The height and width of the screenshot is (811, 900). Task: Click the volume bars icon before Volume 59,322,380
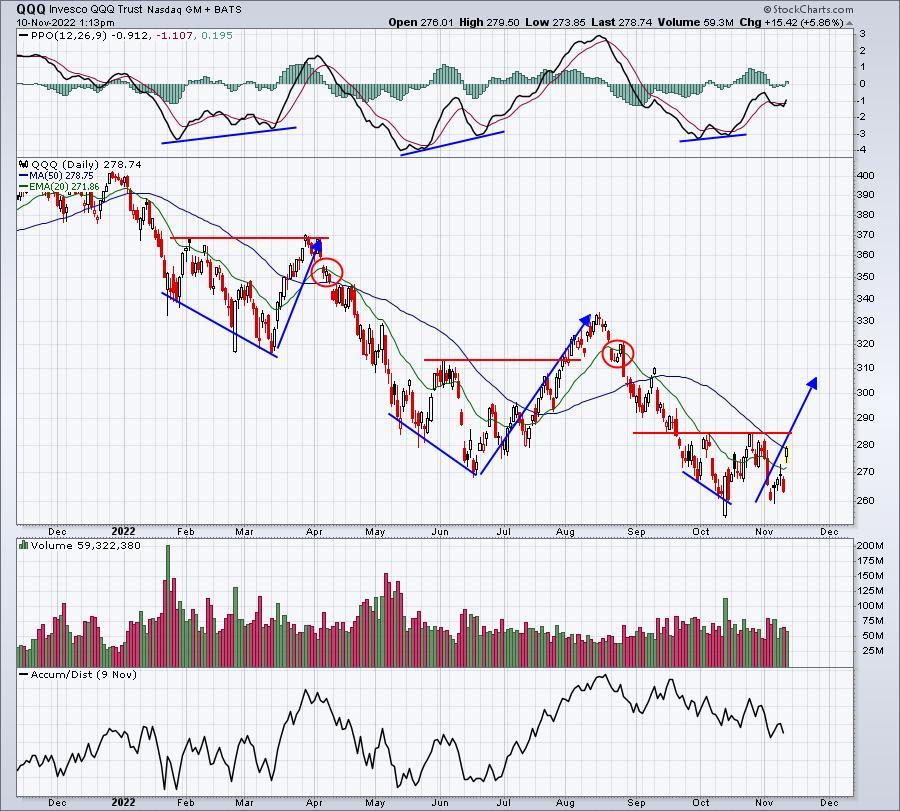pos(24,545)
